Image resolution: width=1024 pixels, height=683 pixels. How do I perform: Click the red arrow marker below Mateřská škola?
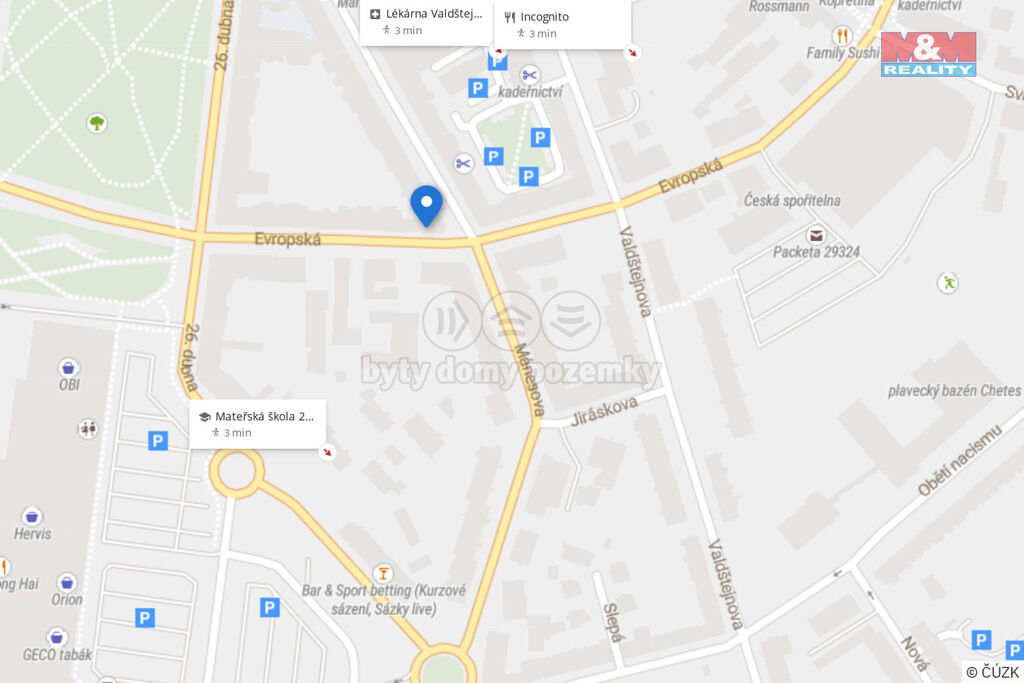point(327,452)
